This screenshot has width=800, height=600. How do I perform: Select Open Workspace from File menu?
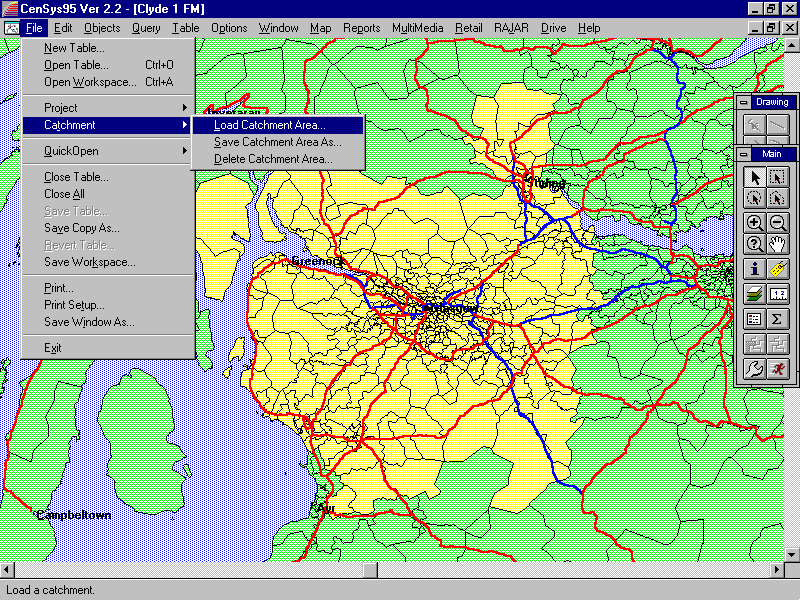tap(89, 82)
